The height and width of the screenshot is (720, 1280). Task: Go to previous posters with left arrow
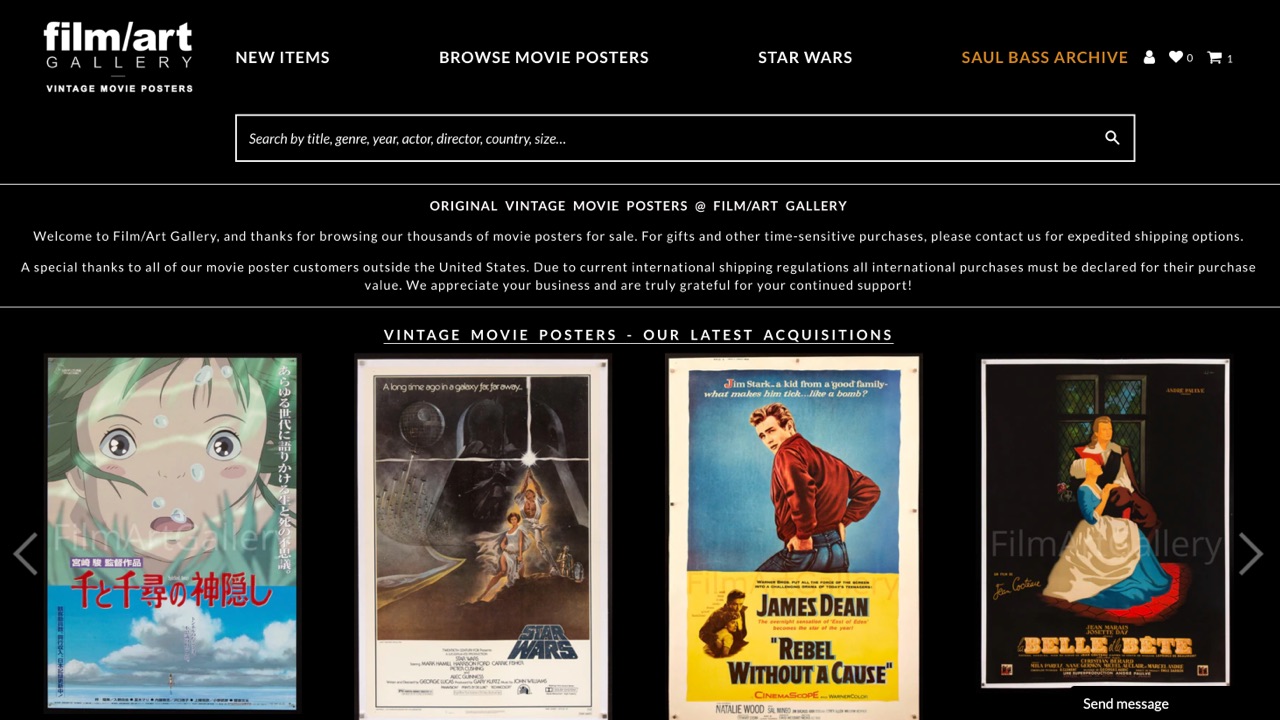25,553
